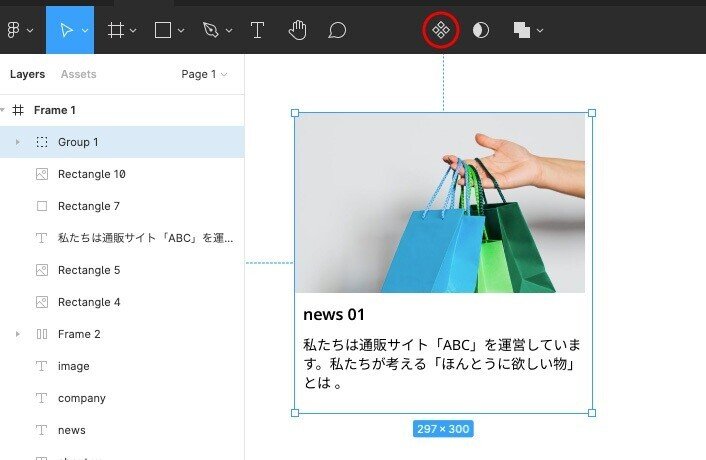Expand the Group 1 layer

[x=18, y=142]
